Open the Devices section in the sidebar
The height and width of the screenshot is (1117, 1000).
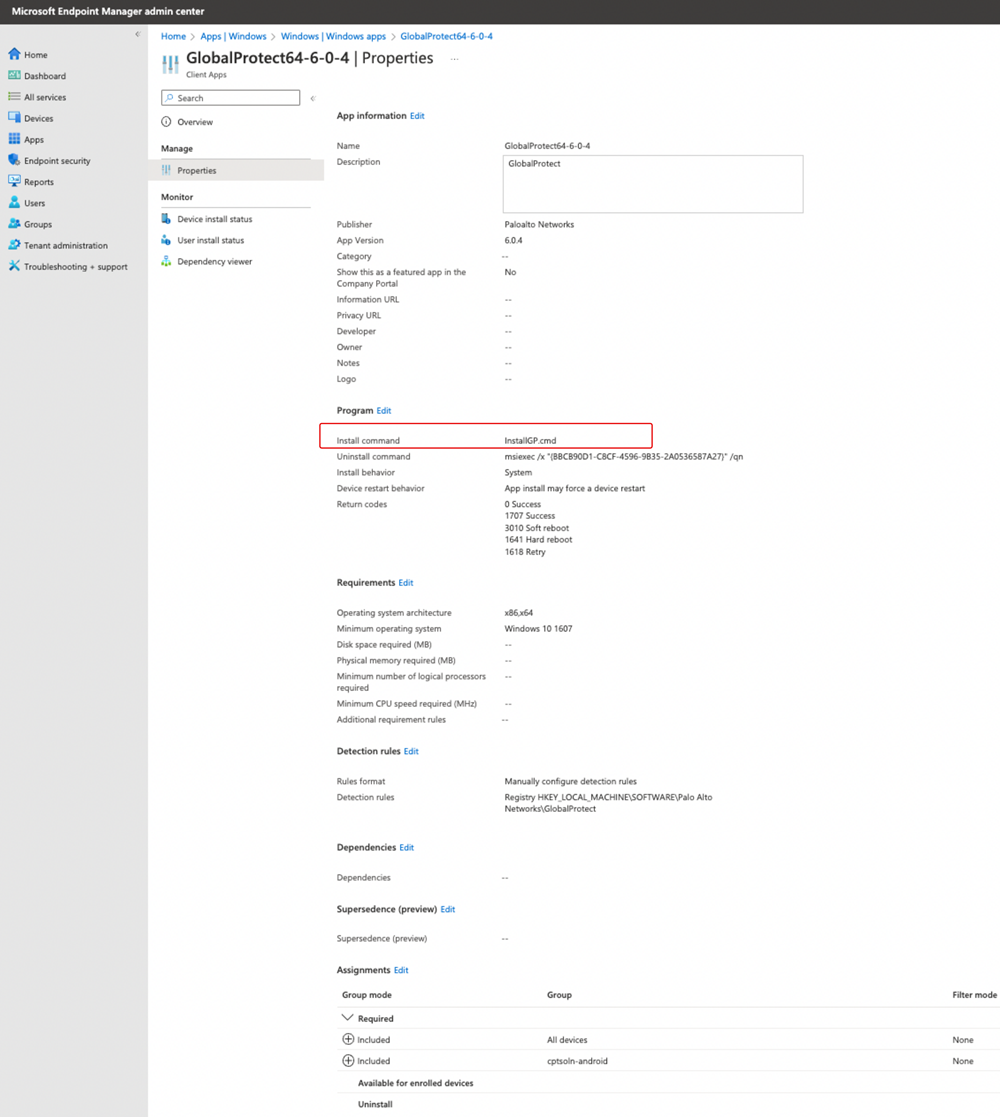pos(33,118)
